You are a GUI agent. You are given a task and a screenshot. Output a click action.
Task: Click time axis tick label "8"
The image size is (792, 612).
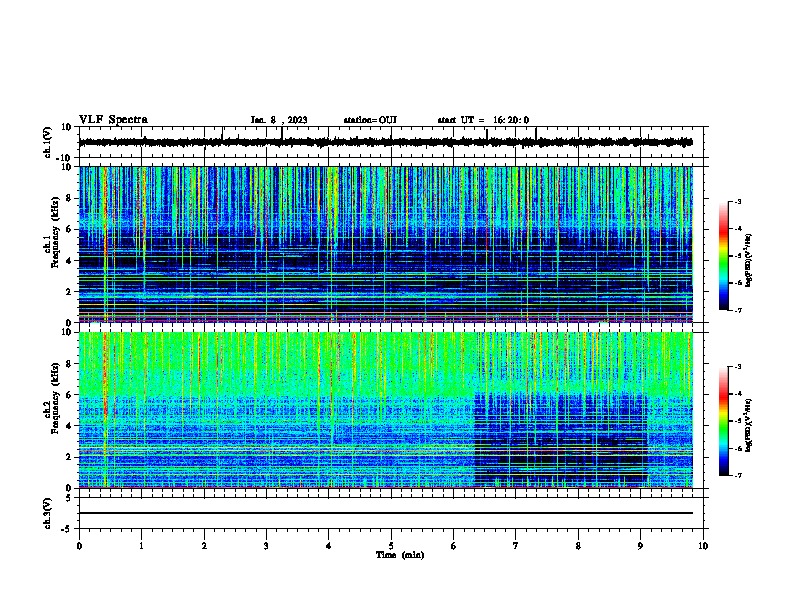578,546
